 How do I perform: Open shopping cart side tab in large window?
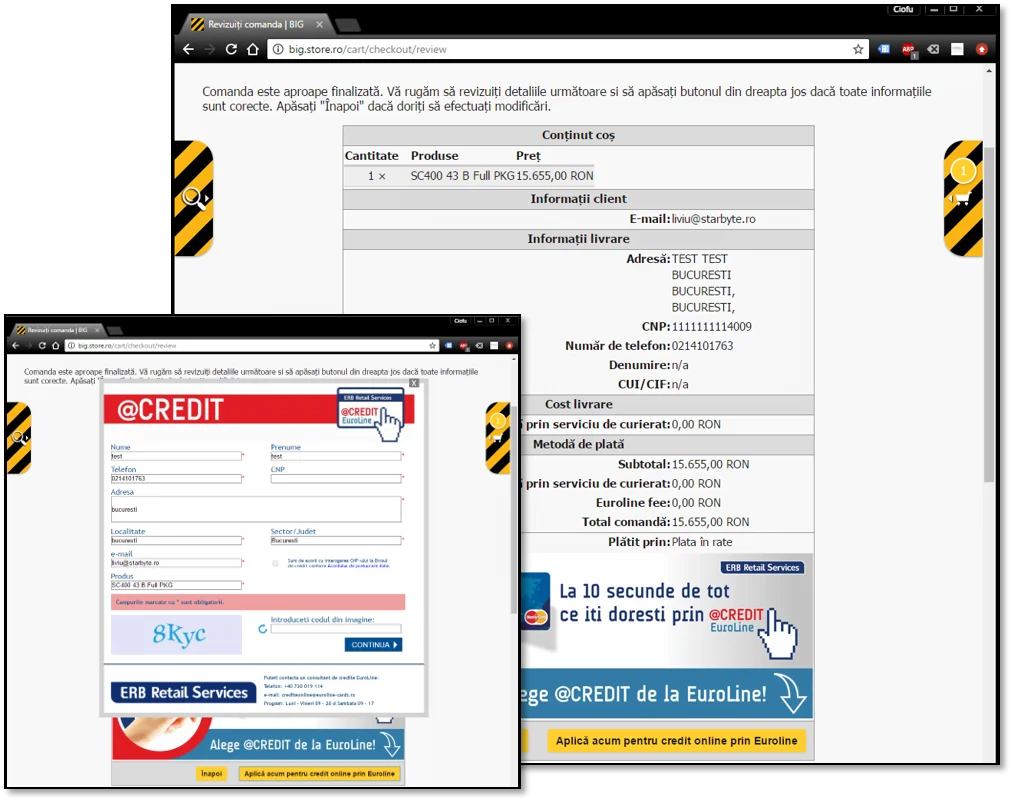[x=963, y=198]
